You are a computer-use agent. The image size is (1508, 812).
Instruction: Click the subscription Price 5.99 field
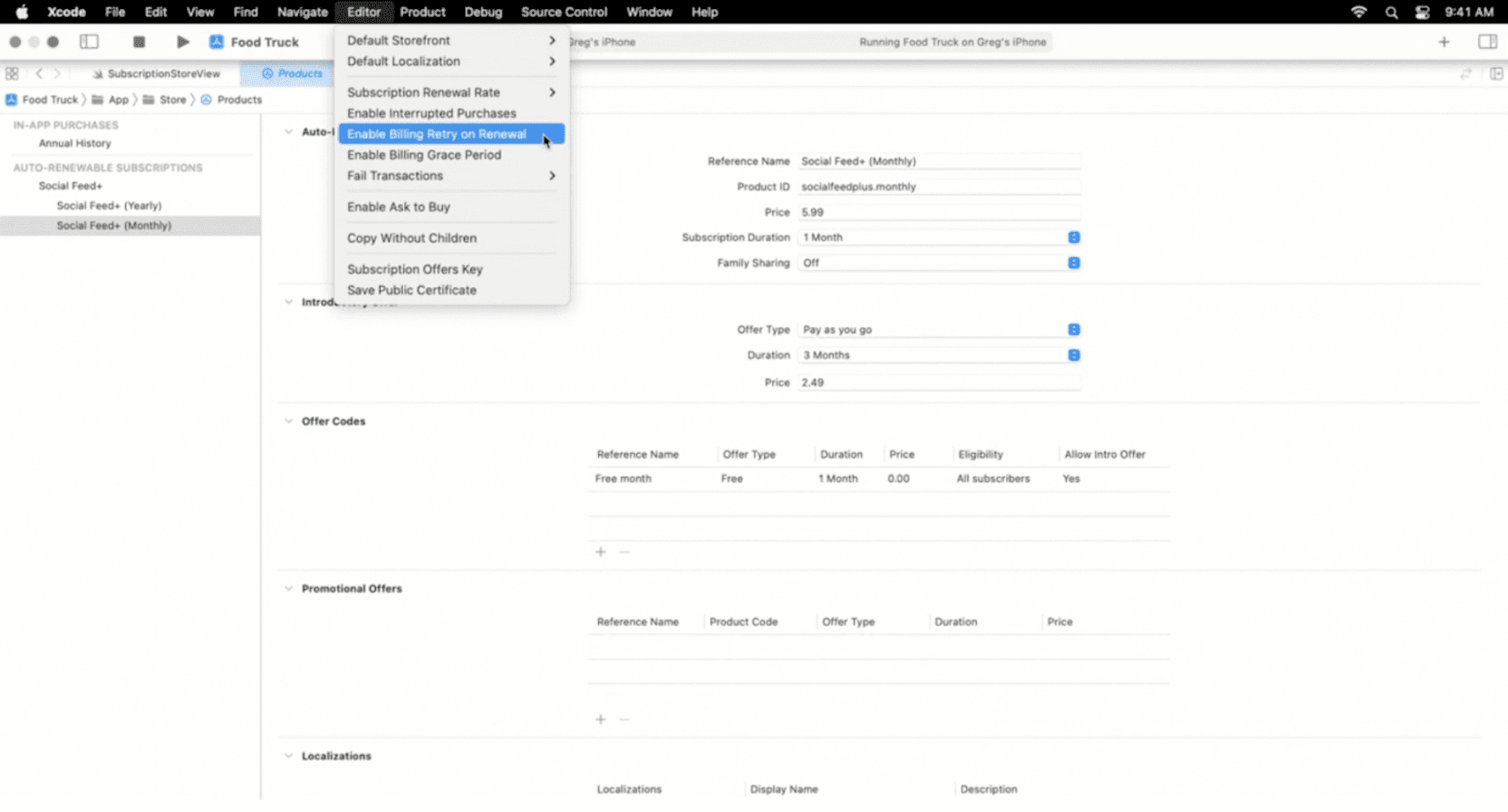940,212
